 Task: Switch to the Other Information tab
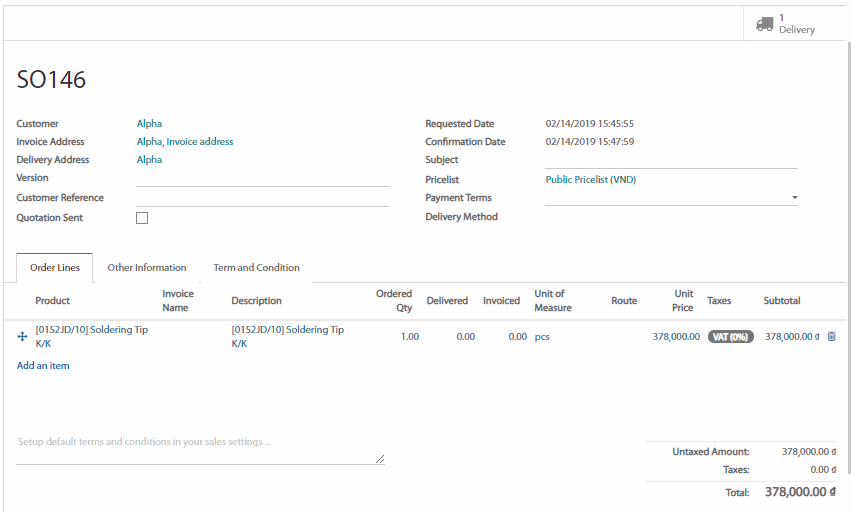(147, 268)
